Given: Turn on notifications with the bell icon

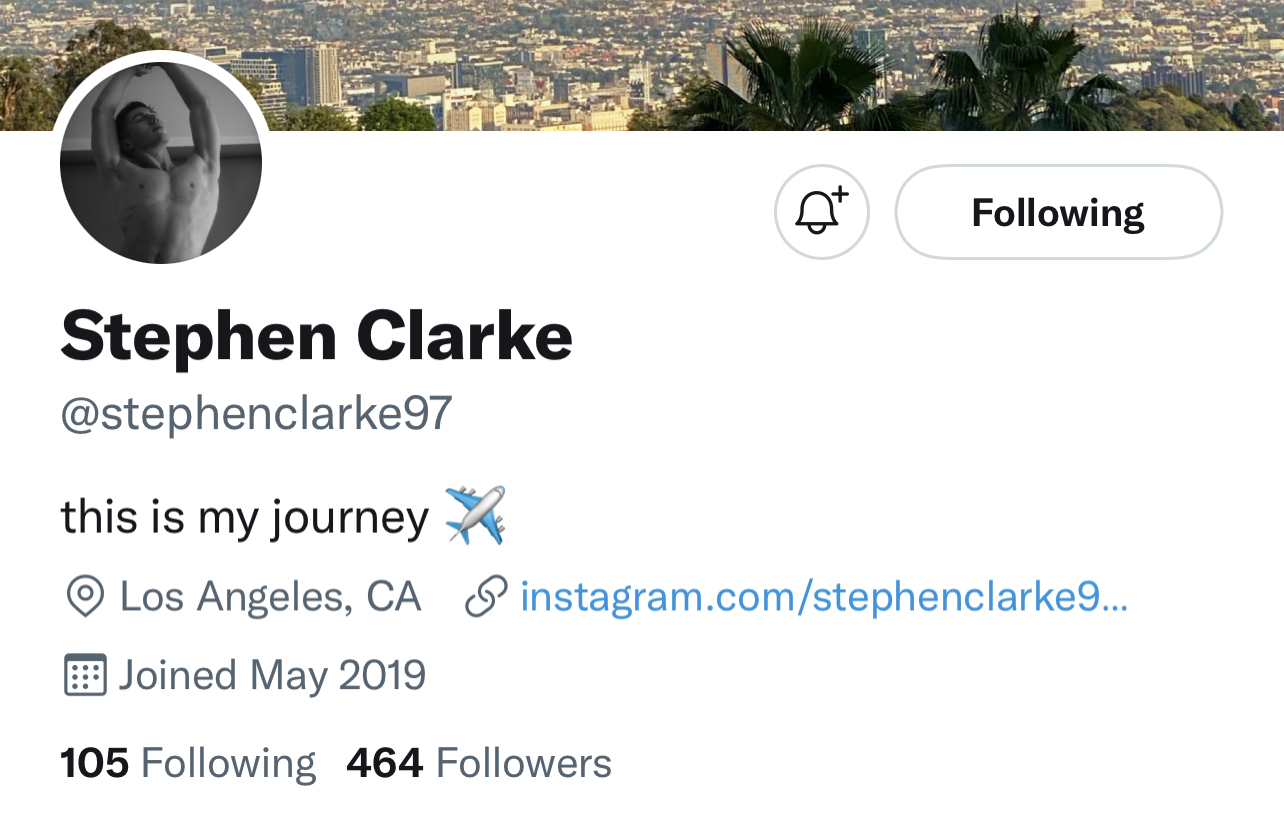Looking at the screenshot, I should pos(821,212).
